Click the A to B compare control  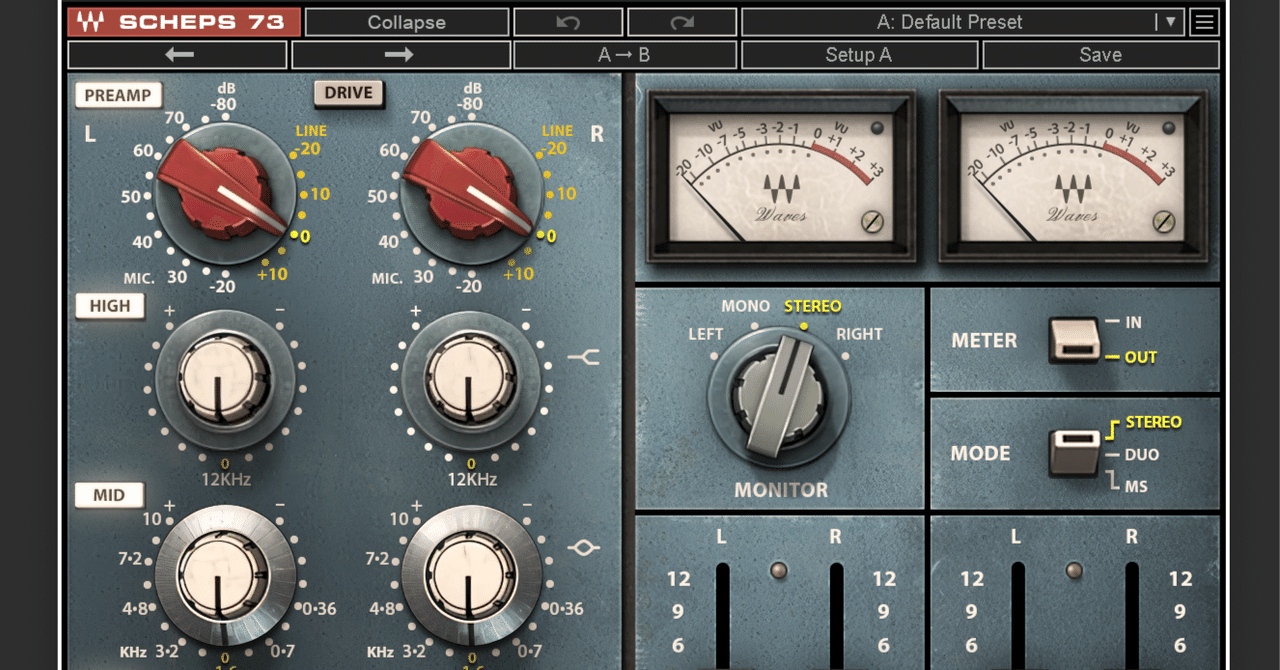pyautogui.click(x=625, y=55)
